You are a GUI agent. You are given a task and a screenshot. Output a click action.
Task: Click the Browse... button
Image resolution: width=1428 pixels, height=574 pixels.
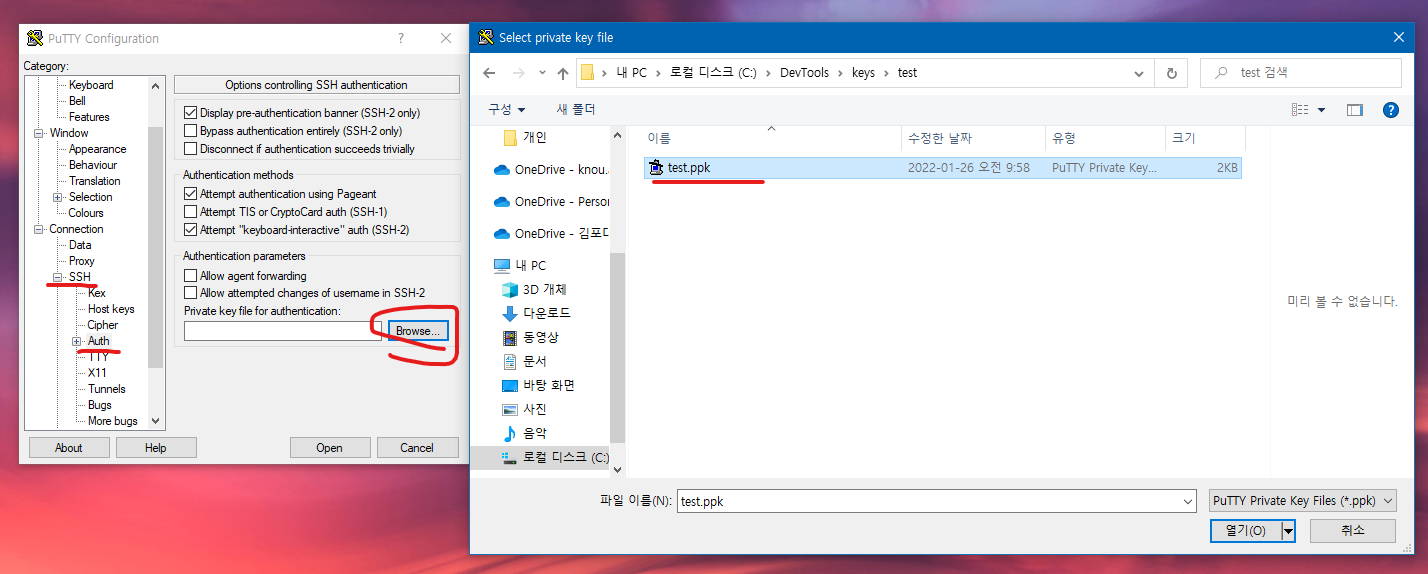click(x=418, y=331)
